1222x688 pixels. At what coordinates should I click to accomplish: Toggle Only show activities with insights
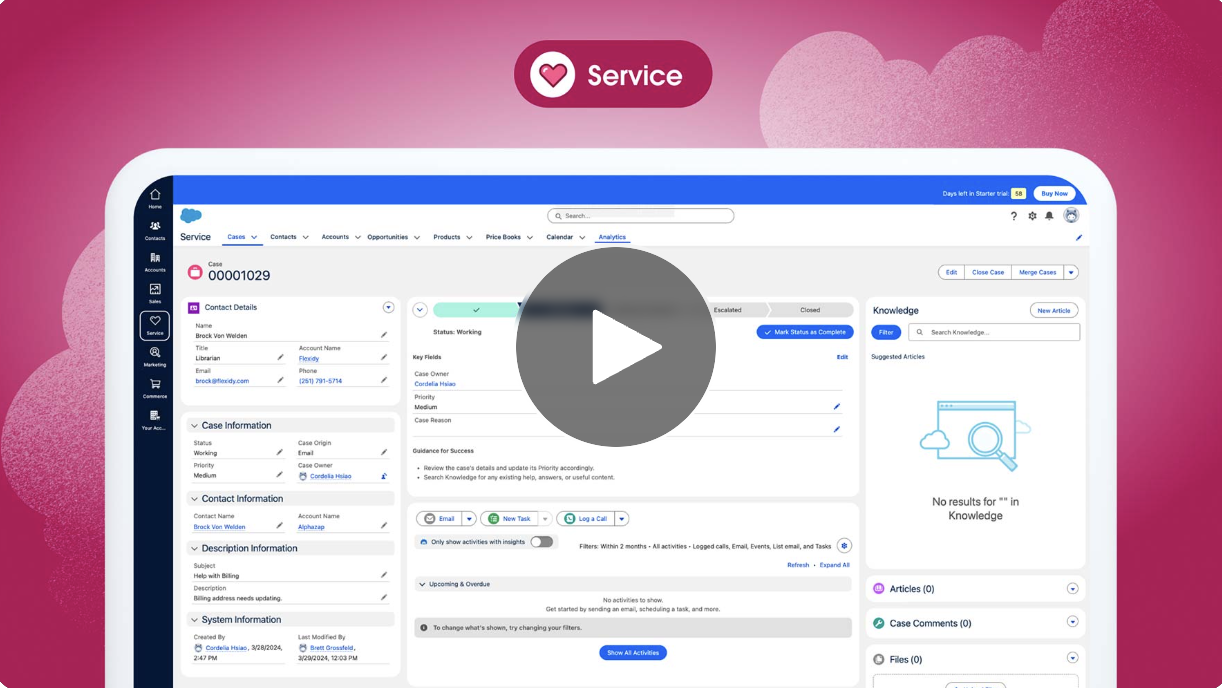pos(541,542)
